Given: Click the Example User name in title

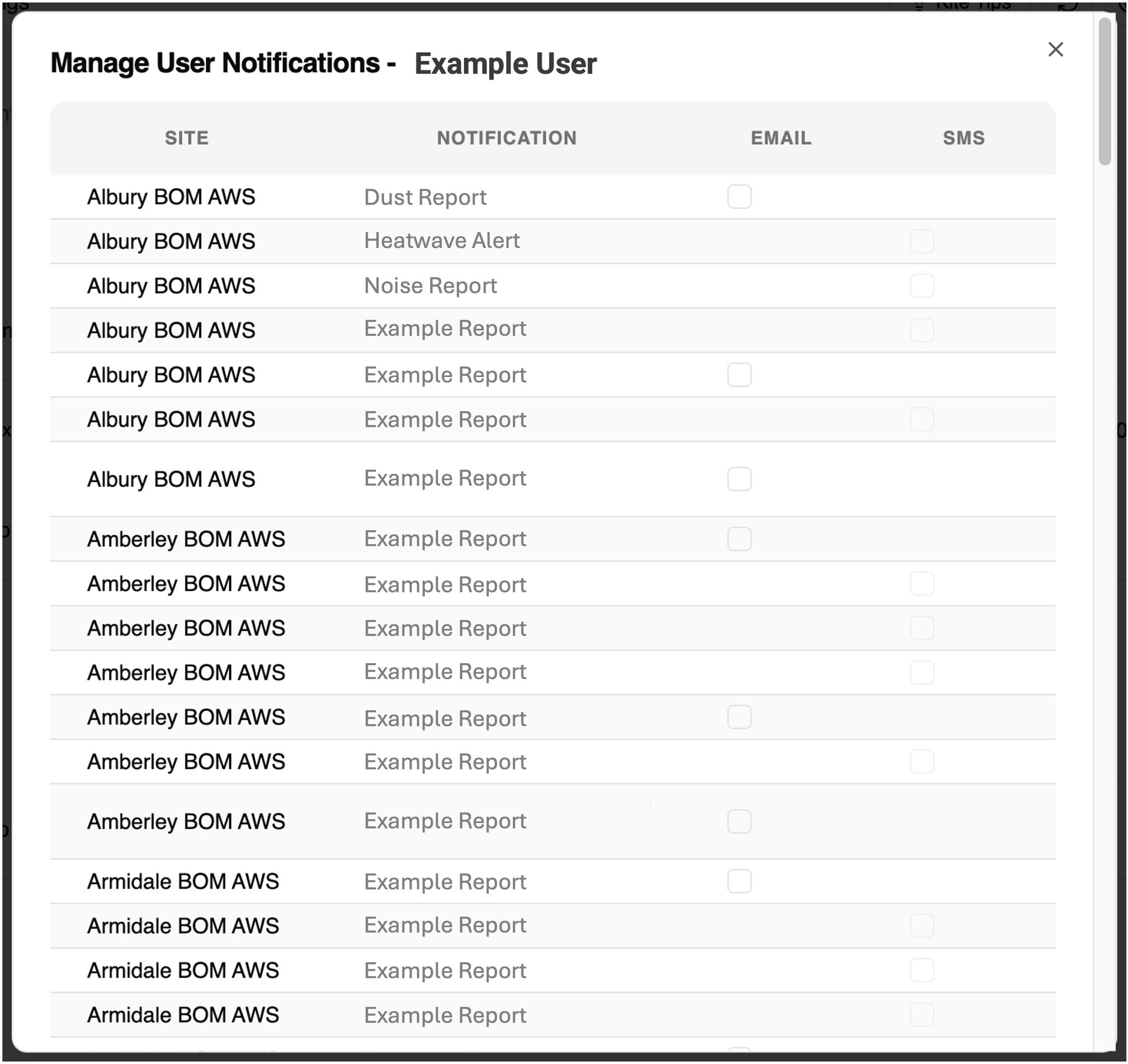Looking at the screenshot, I should coord(506,63).
